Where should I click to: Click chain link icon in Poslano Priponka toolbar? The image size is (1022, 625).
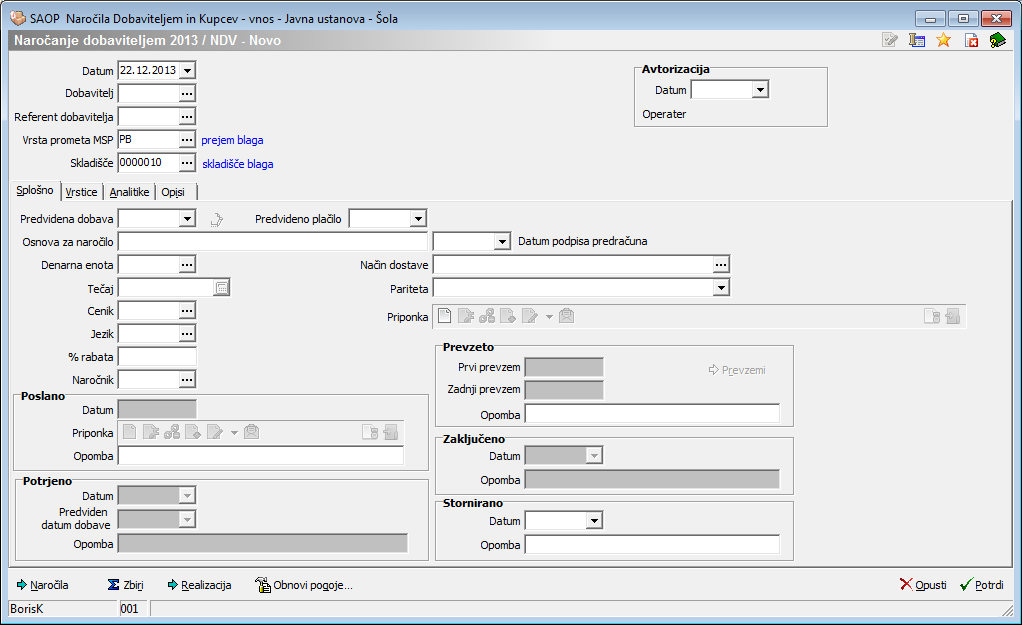(172, 431)
